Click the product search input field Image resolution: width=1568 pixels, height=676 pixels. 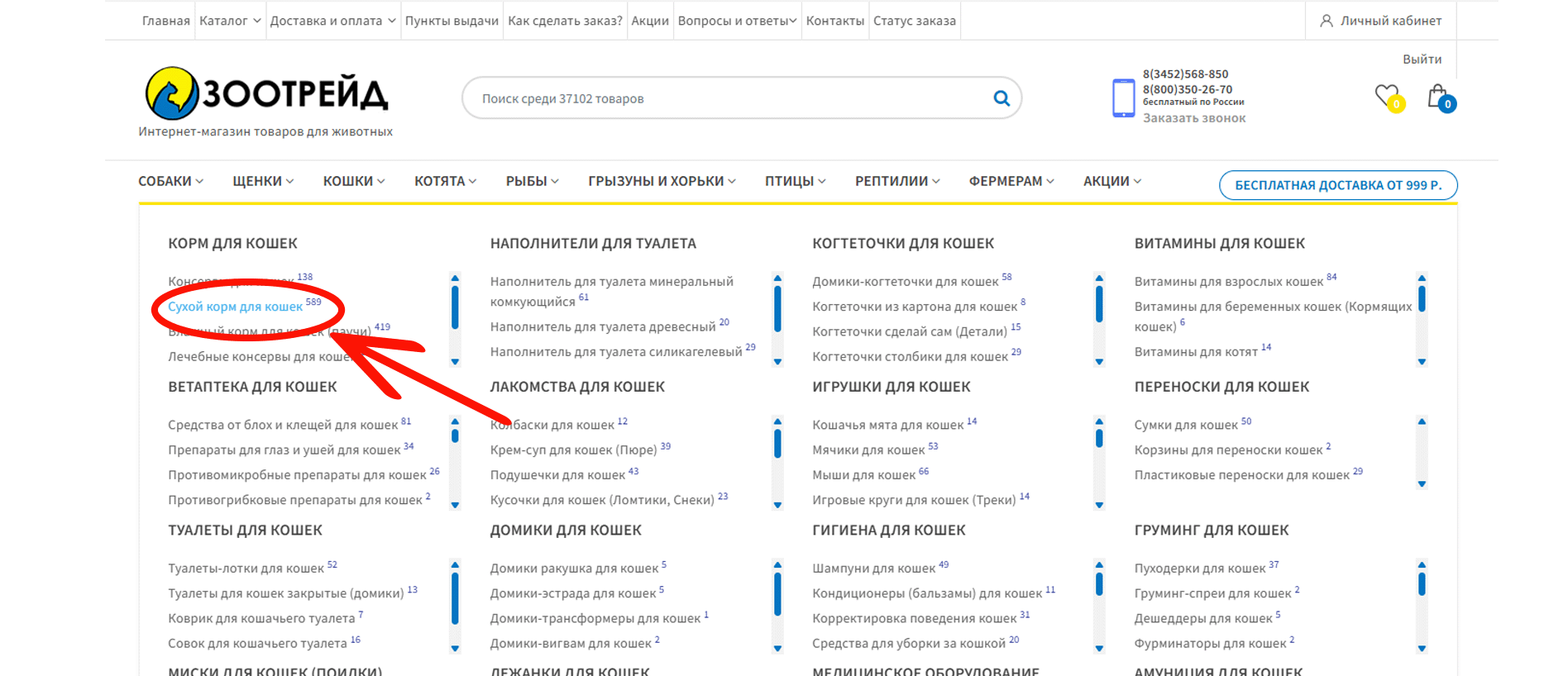point(728,98)
